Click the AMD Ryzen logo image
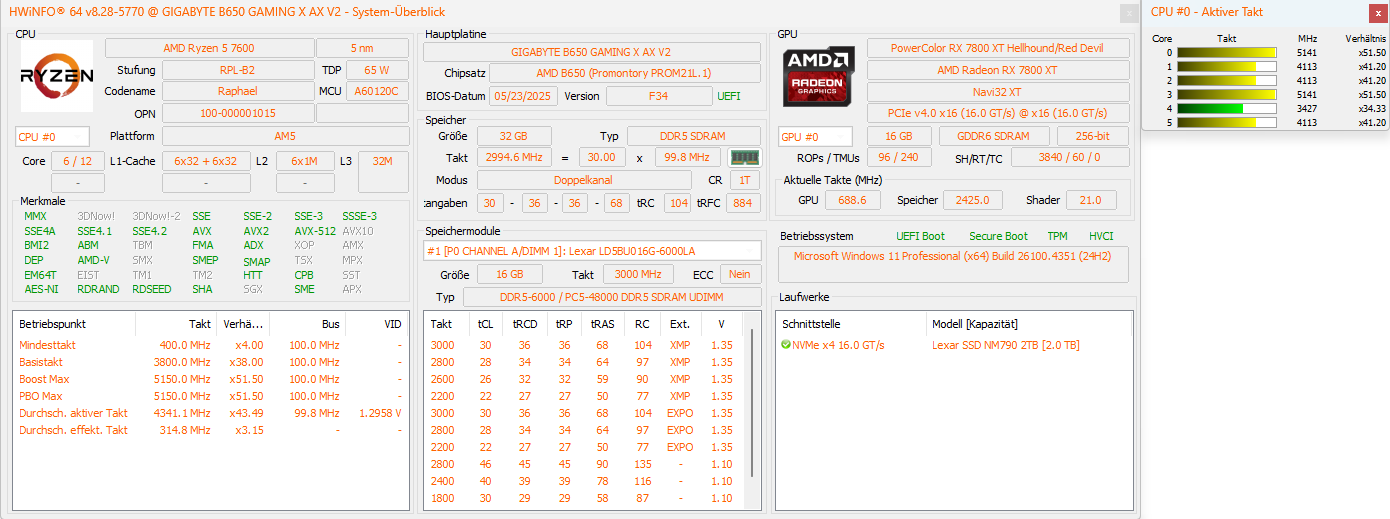The width and height of the screenshot is (1390, 519). (56, 76)
